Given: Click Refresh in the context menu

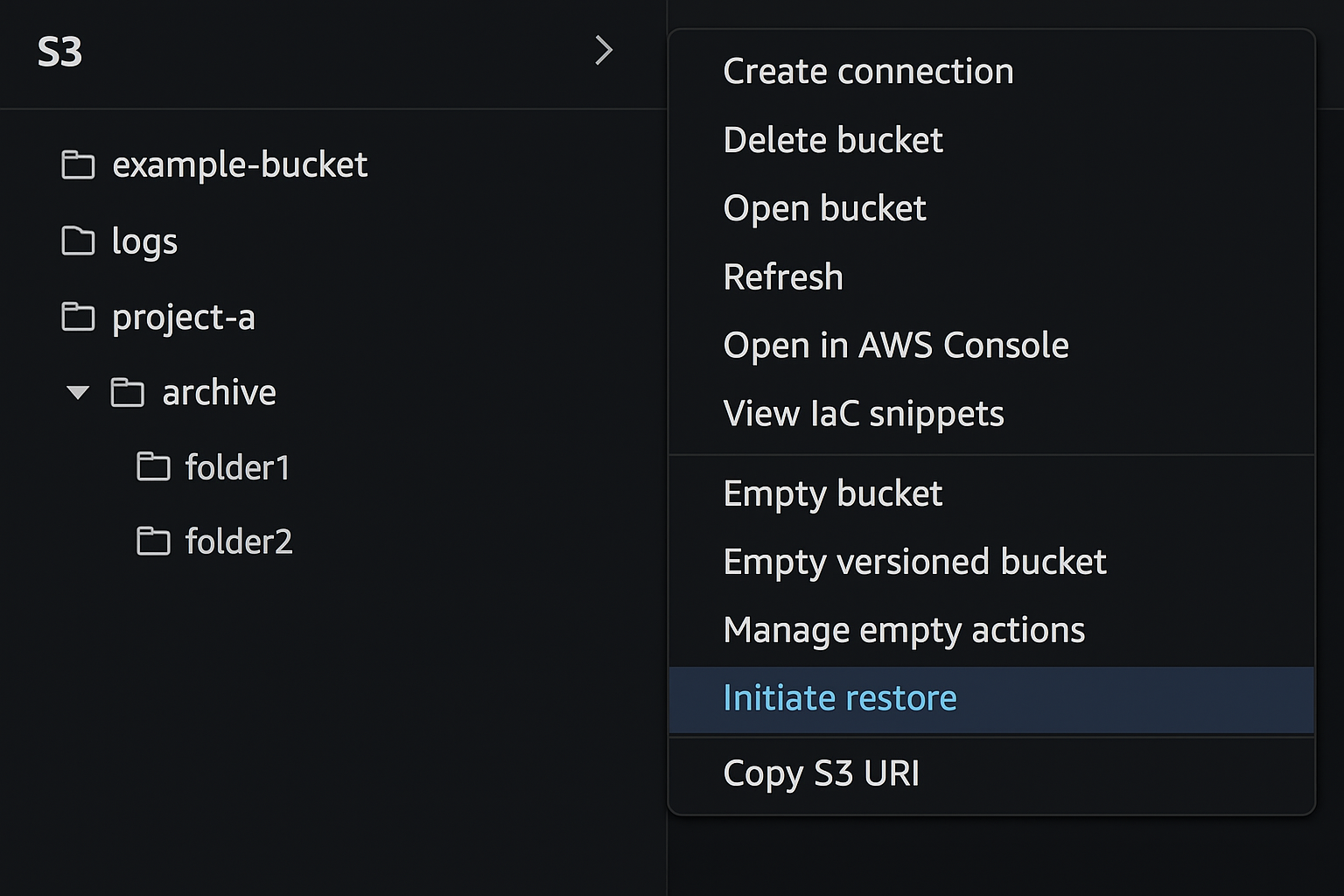Looking at the screenshot, I should pos(783,276).
